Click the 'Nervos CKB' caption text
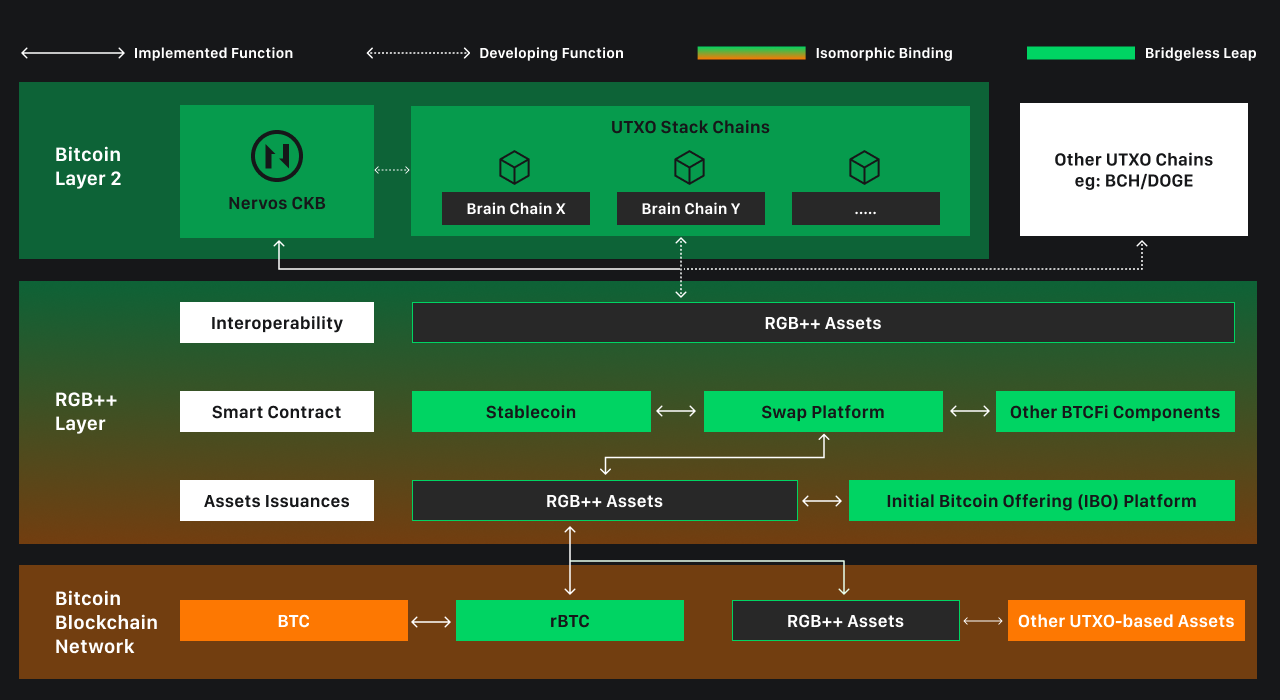Screen dimensions: 1280x700 tap(277, 203)
